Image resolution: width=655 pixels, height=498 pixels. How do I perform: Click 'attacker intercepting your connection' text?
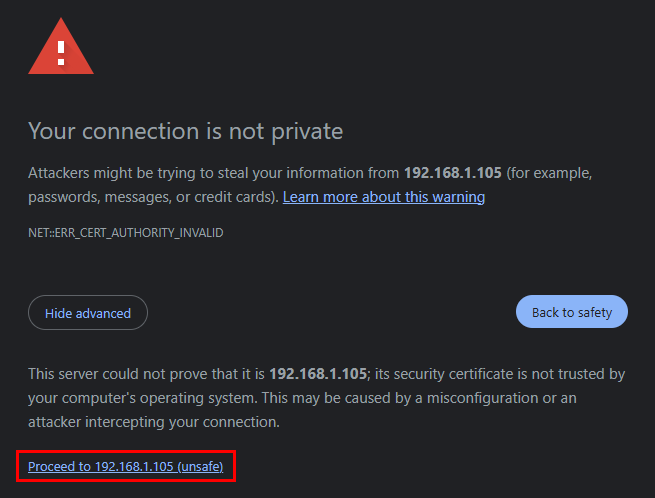pos(150,422)
